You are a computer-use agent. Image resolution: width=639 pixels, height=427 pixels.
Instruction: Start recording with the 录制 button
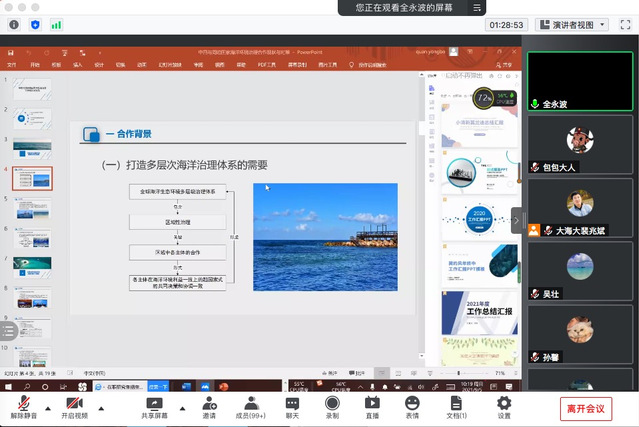332,405
